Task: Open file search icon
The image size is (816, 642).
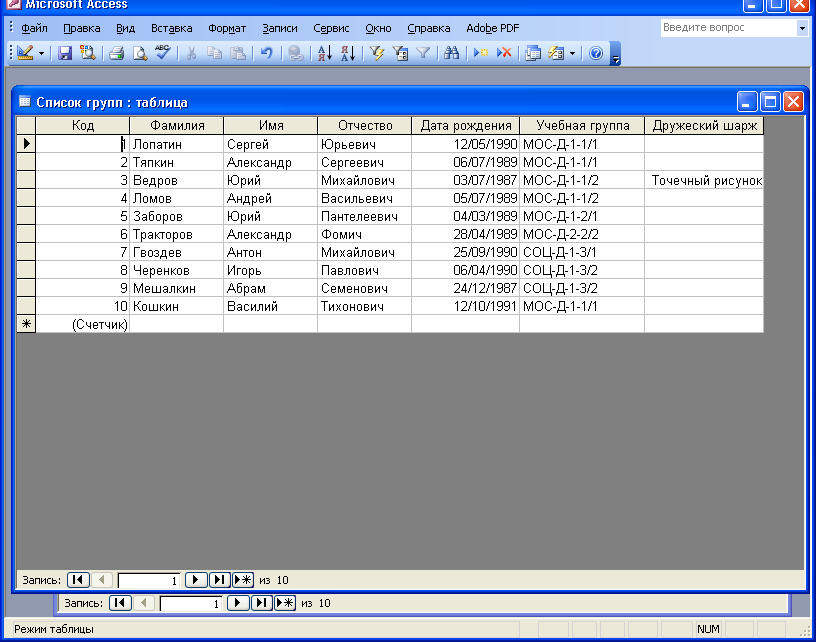Action: [87, 53]
